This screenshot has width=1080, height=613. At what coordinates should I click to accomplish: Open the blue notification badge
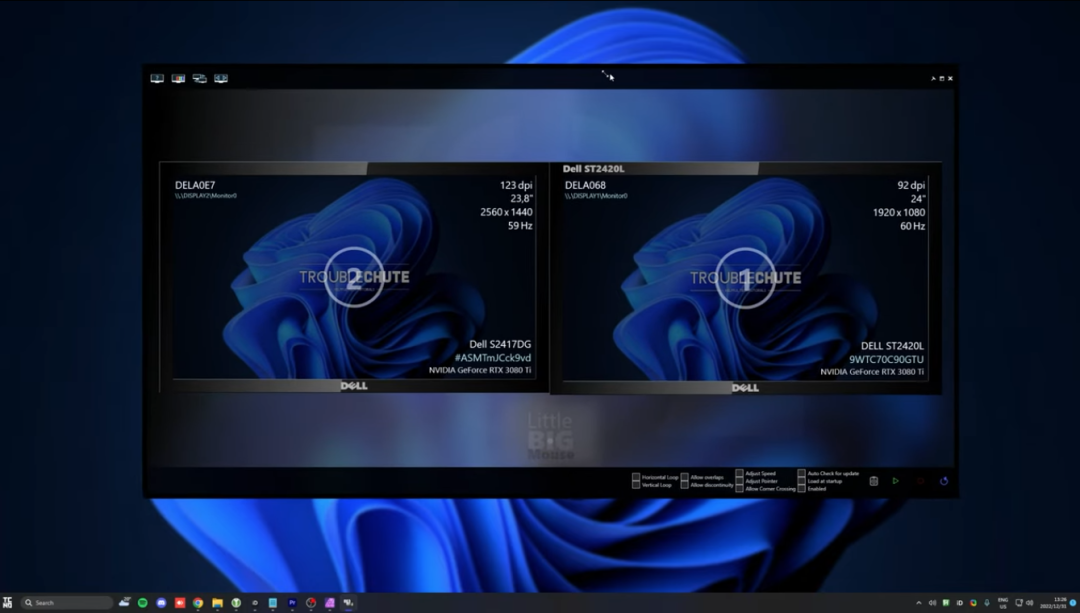pyautogui.click(x=1074, y=603)
